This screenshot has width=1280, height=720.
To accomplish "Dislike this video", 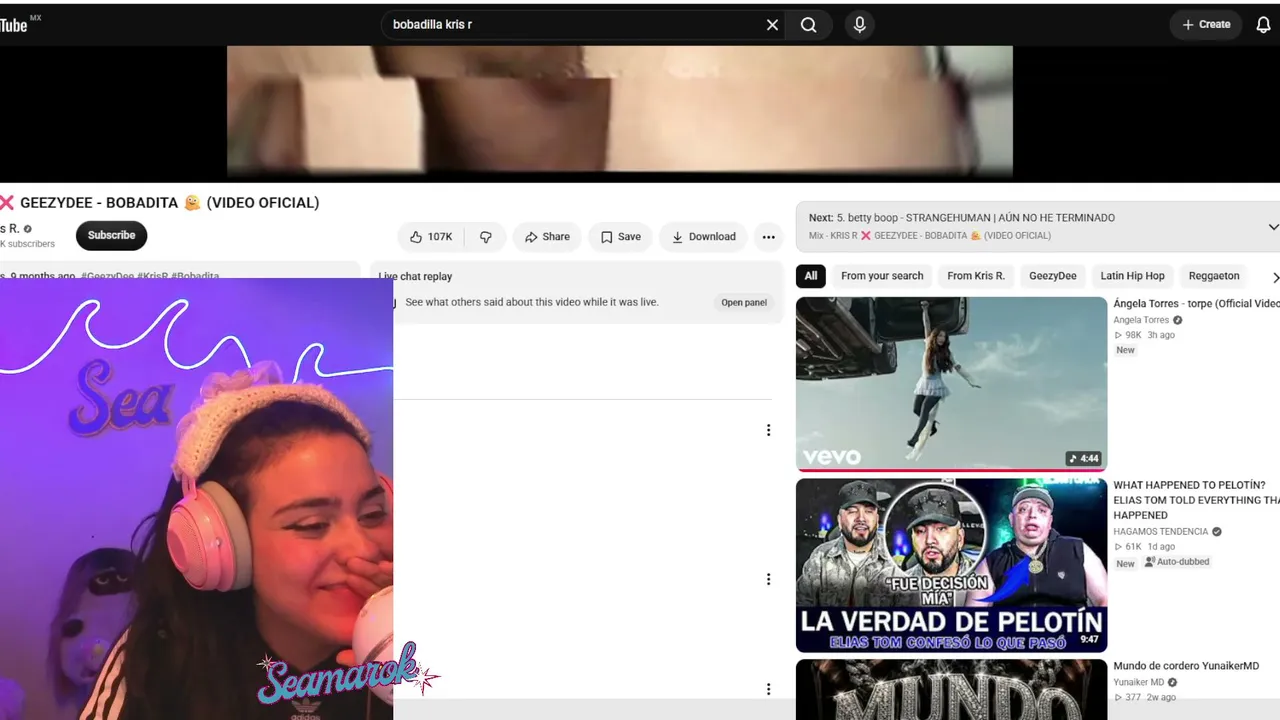I will [x=486, y=237].
